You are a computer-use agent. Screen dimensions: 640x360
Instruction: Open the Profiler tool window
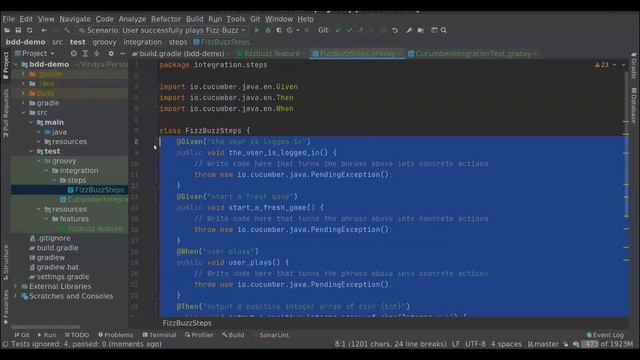(199, 335)
